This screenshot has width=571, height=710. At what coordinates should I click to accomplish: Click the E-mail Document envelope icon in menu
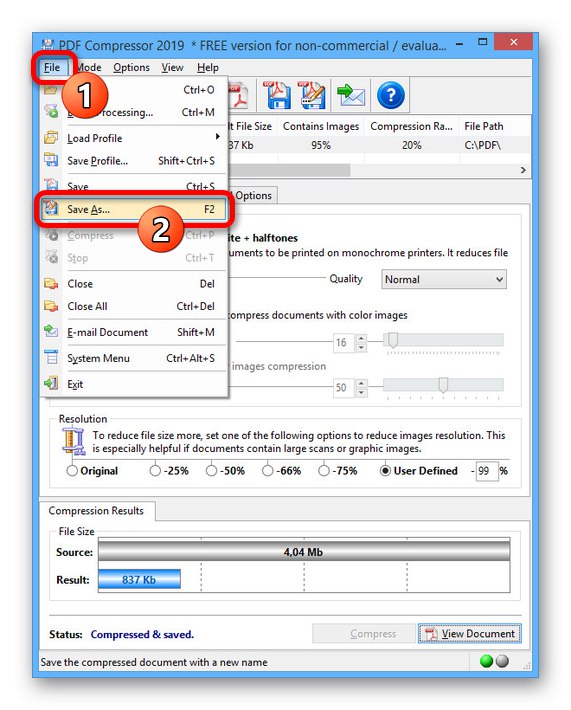pos(51,331)
